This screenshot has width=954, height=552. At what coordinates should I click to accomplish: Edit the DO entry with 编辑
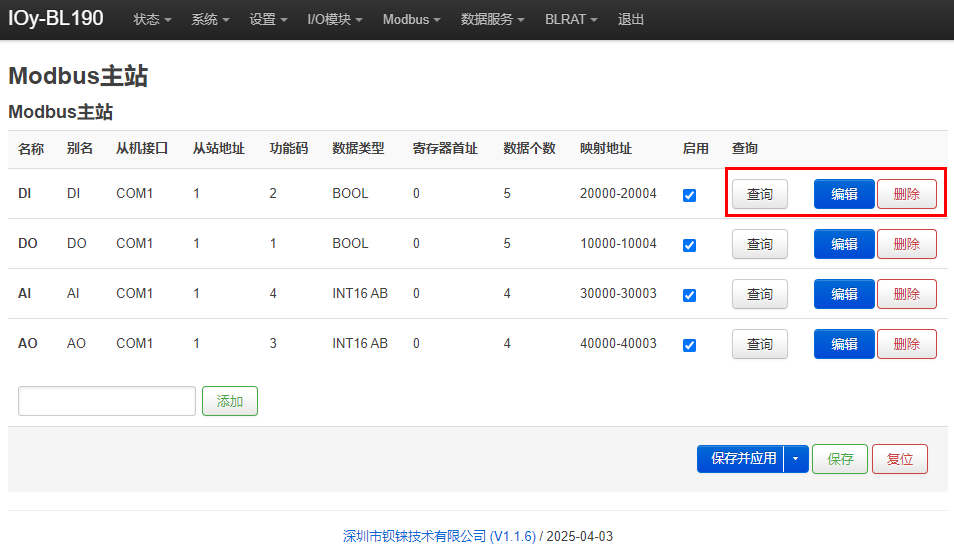coord(844,244)
